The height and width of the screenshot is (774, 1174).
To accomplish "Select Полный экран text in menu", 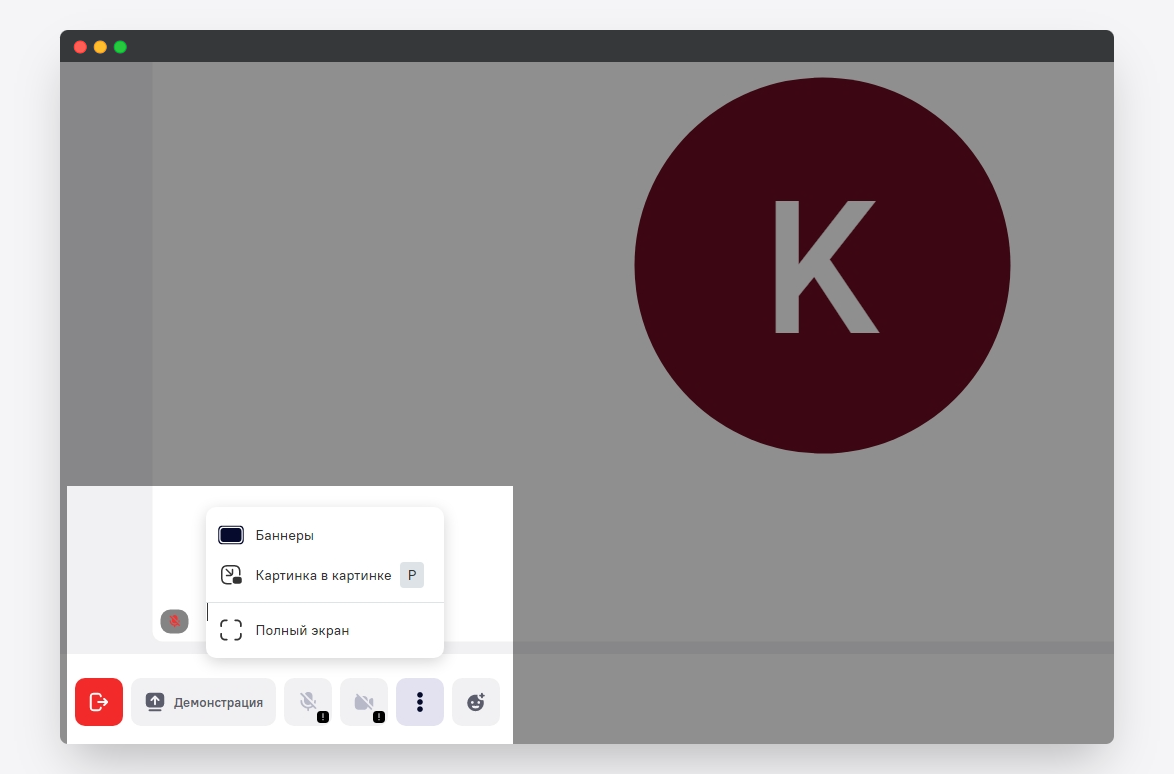I will (x=302, y=630).
